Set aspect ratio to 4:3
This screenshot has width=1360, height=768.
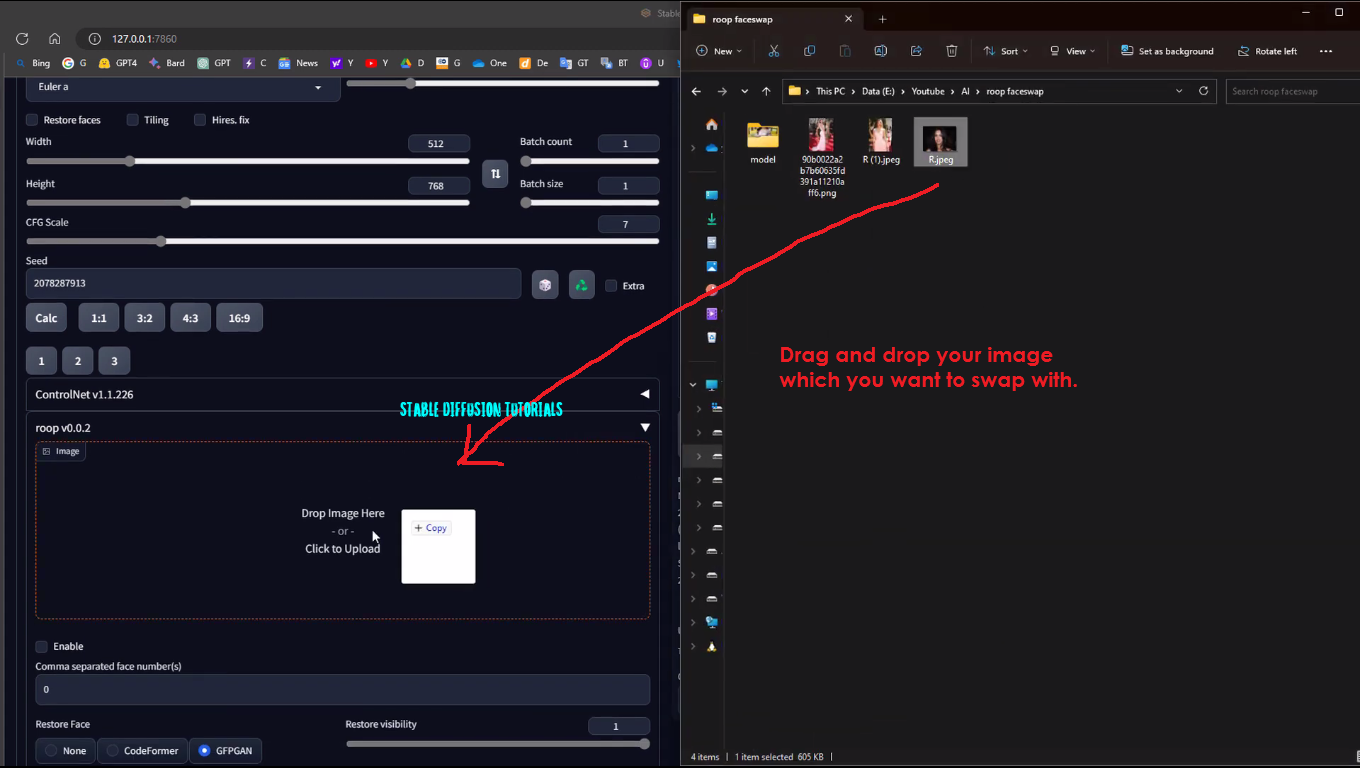(x=190, y=318)
